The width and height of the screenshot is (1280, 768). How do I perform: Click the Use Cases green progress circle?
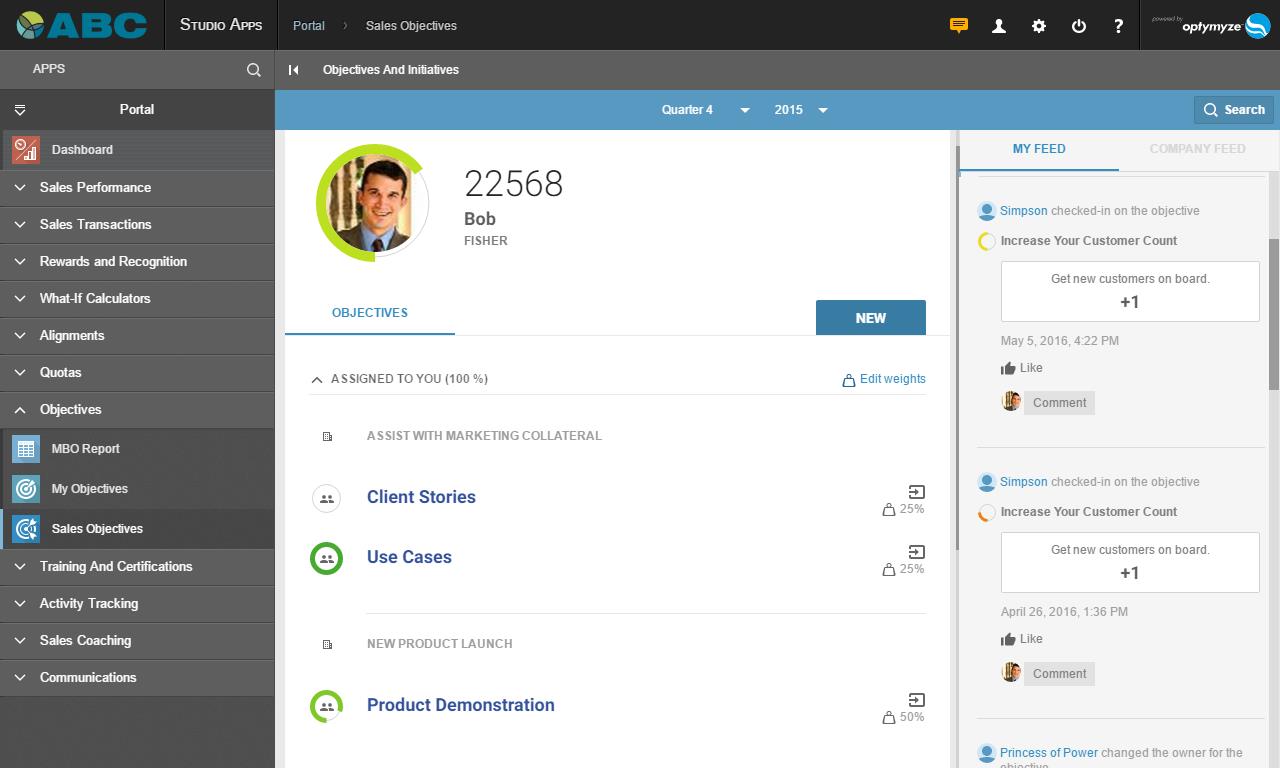(x=326, y=558)
